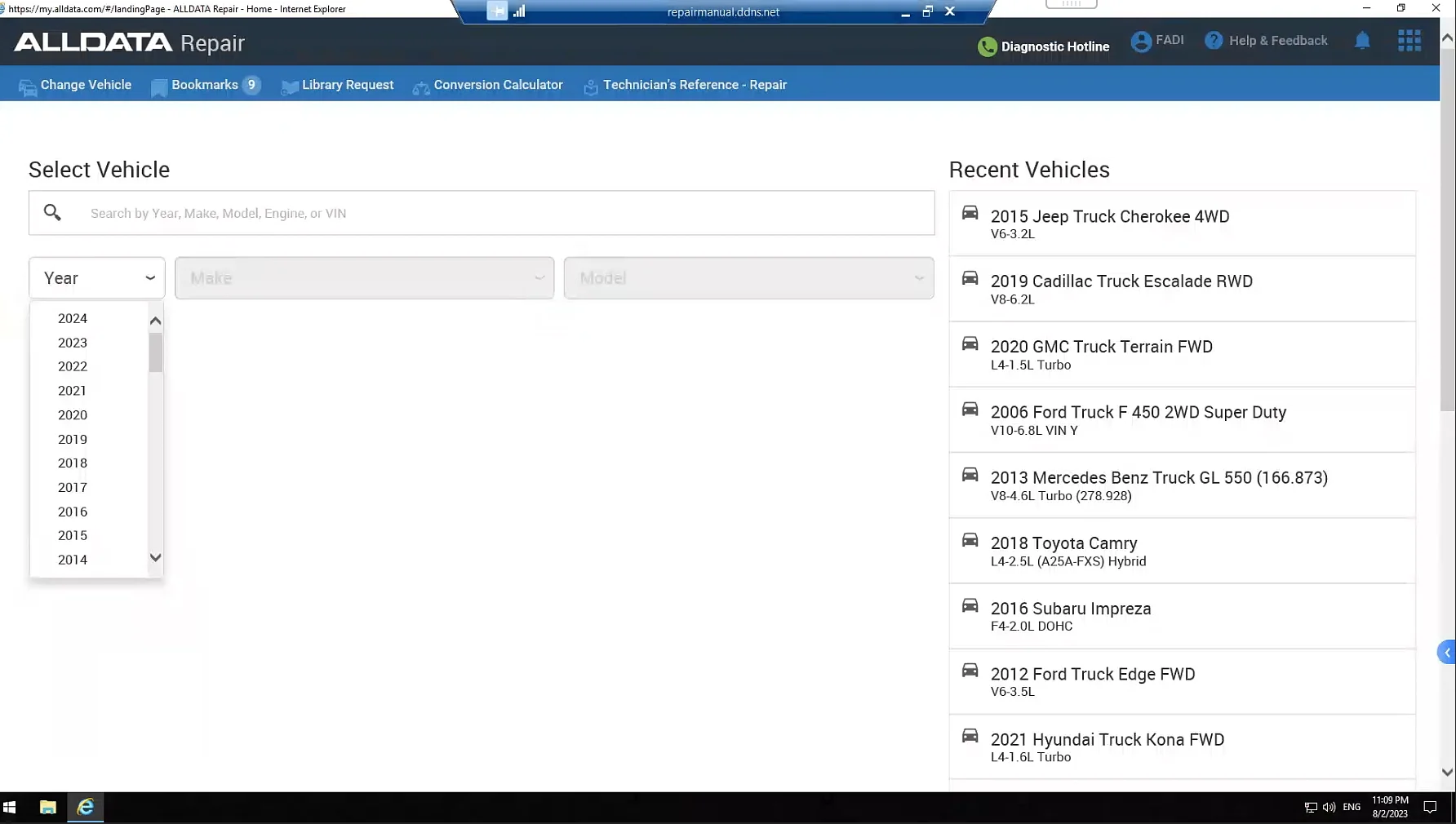
Task: Click Year list scroll up arrow
Action: 156,321
